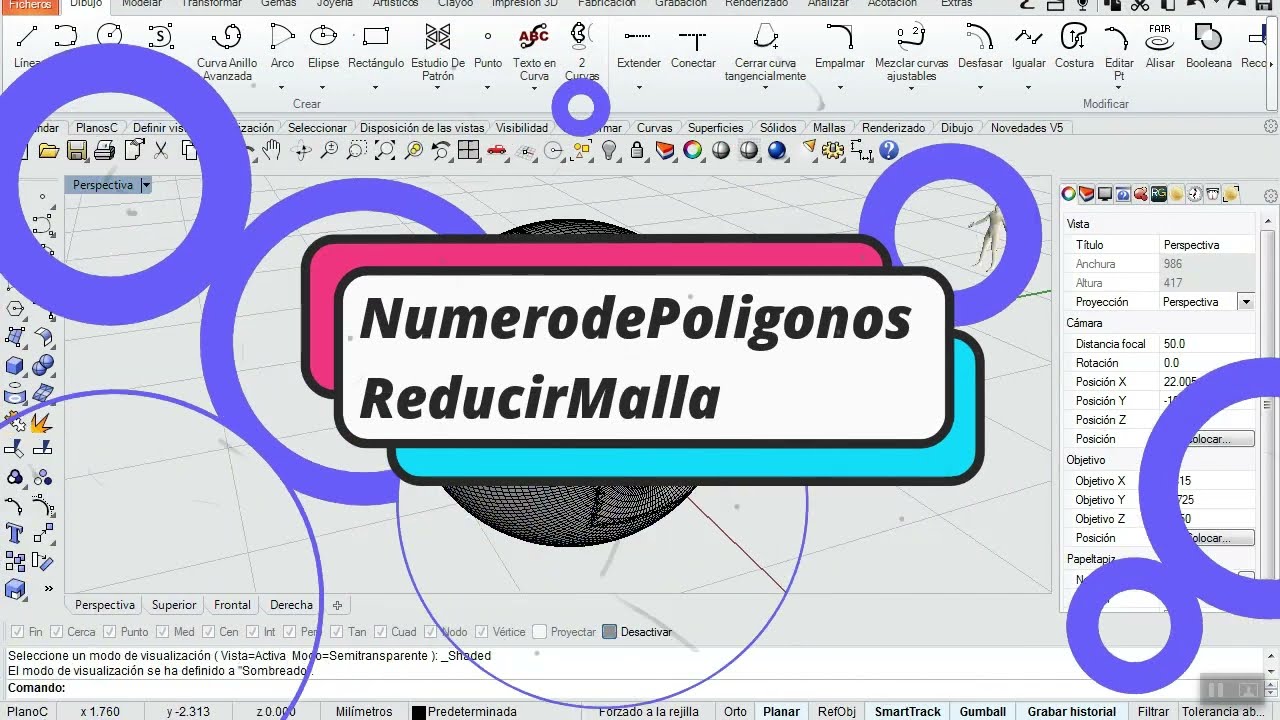The width and height of the screenshot is (1280, 720).
Task: Click the Explode icon in left sidebar
Action: [42, 422]
